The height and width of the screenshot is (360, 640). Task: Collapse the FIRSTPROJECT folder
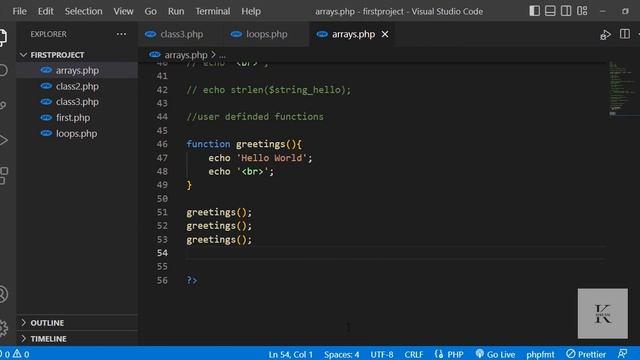point(57,55)
